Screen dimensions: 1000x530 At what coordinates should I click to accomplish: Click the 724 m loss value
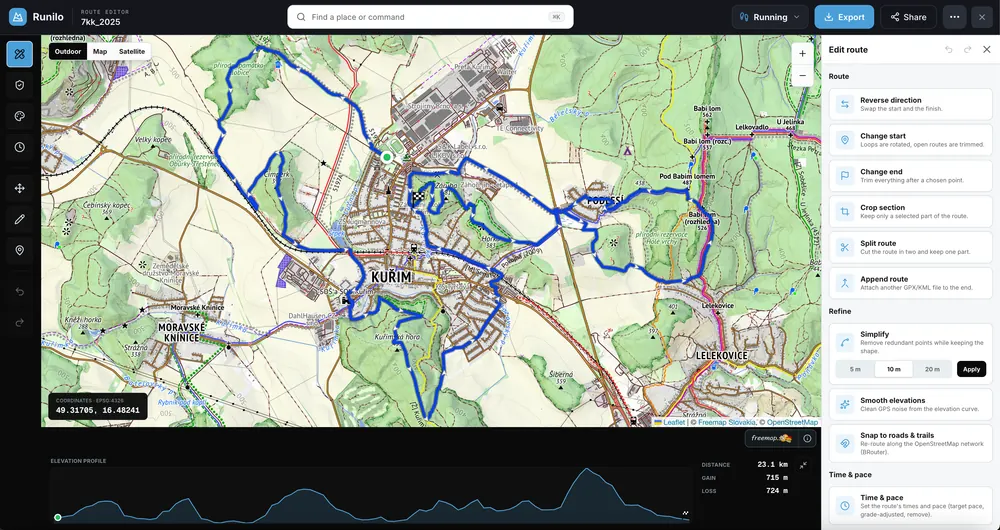(776, 491)
